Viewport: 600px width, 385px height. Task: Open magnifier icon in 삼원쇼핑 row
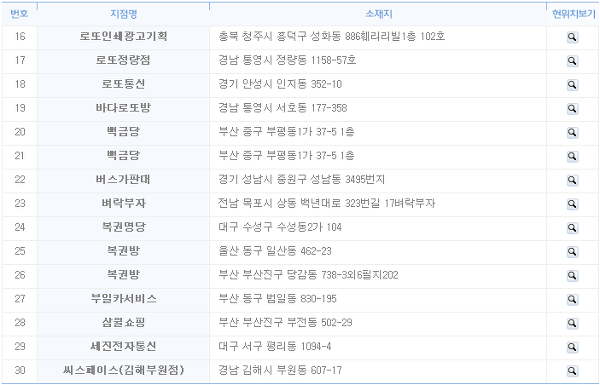click(572, 323)
